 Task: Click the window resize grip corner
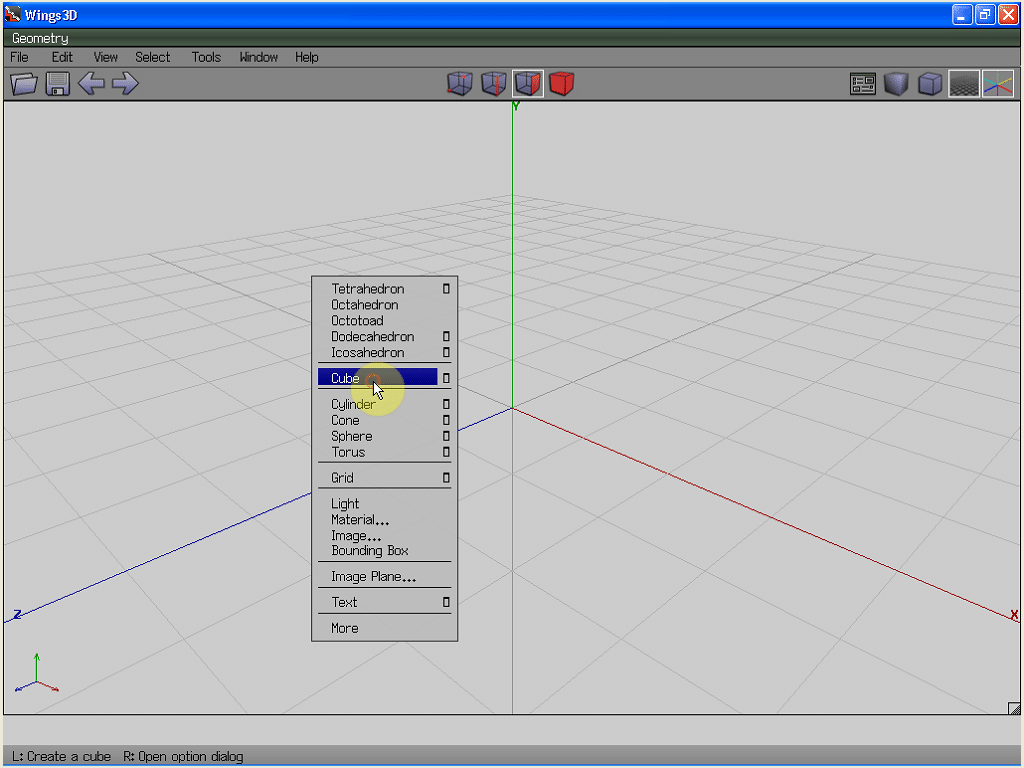[1013, 708]
